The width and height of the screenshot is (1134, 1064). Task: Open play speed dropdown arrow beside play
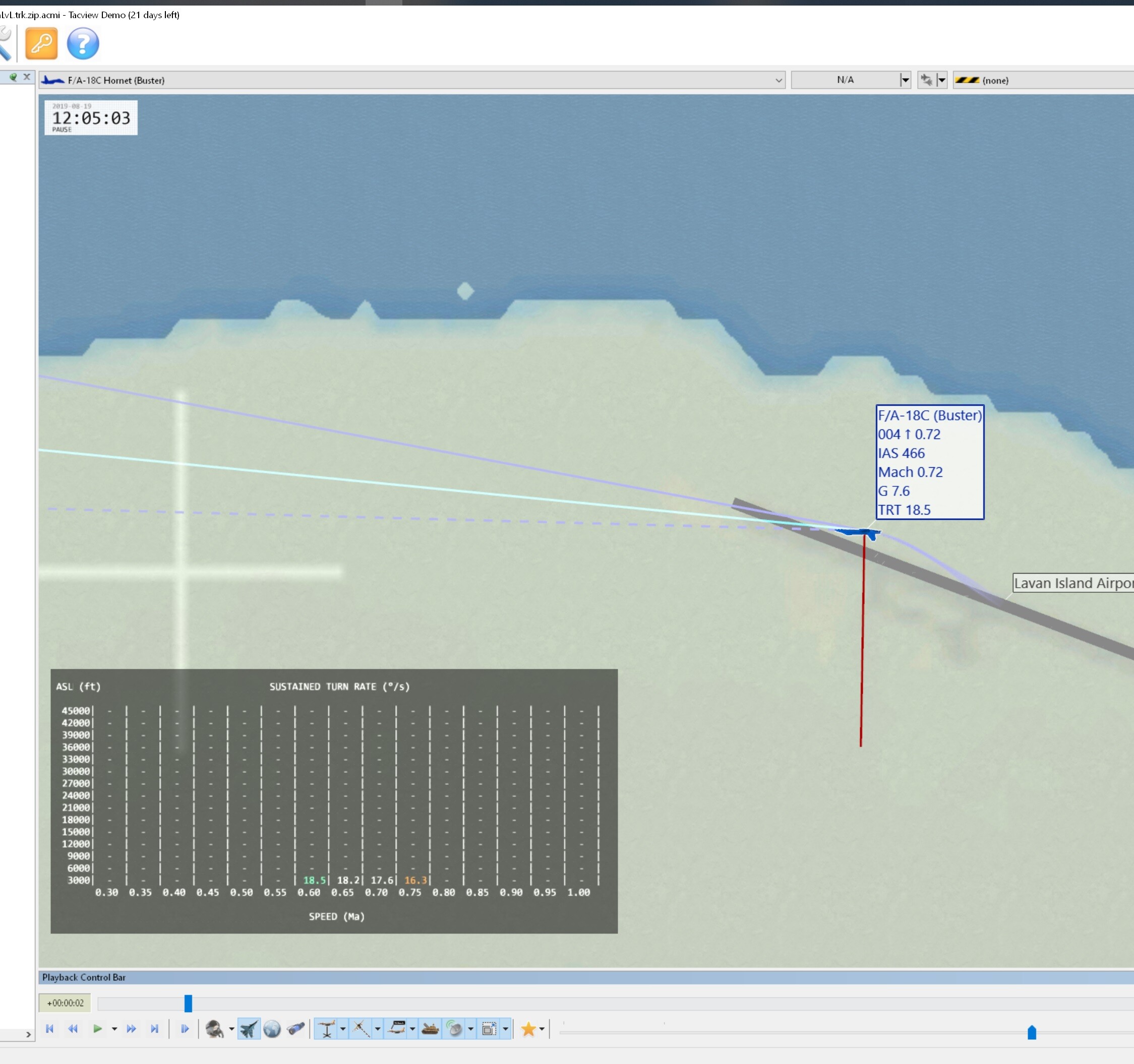(114, 1029)
